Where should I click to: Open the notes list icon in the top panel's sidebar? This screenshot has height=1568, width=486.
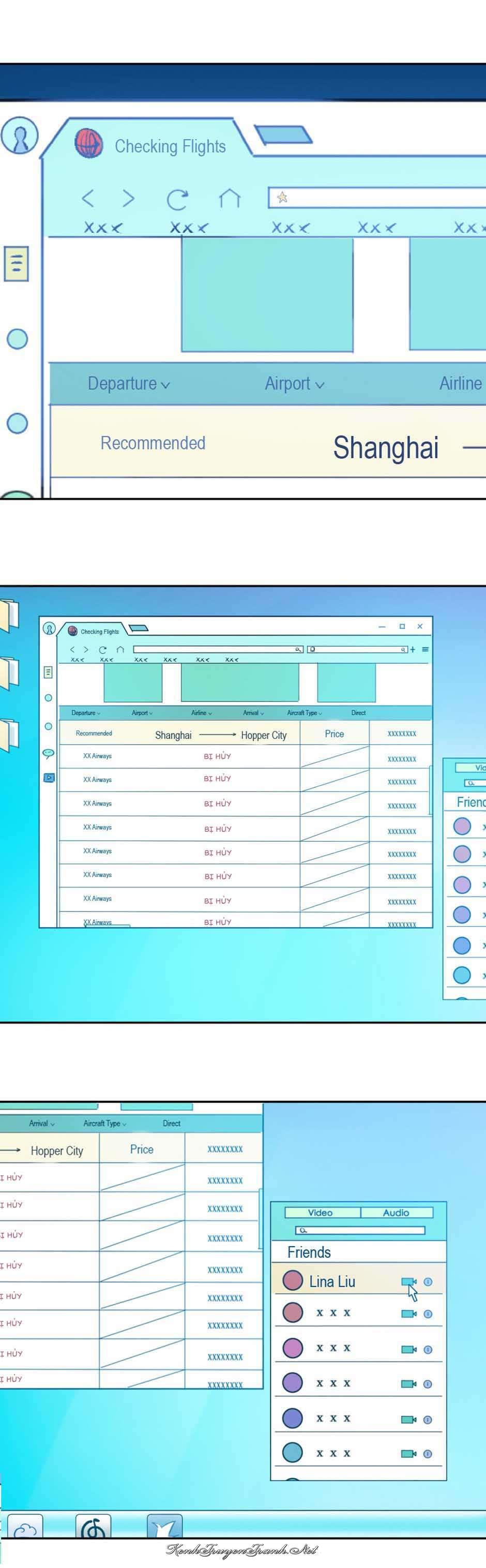17,263
